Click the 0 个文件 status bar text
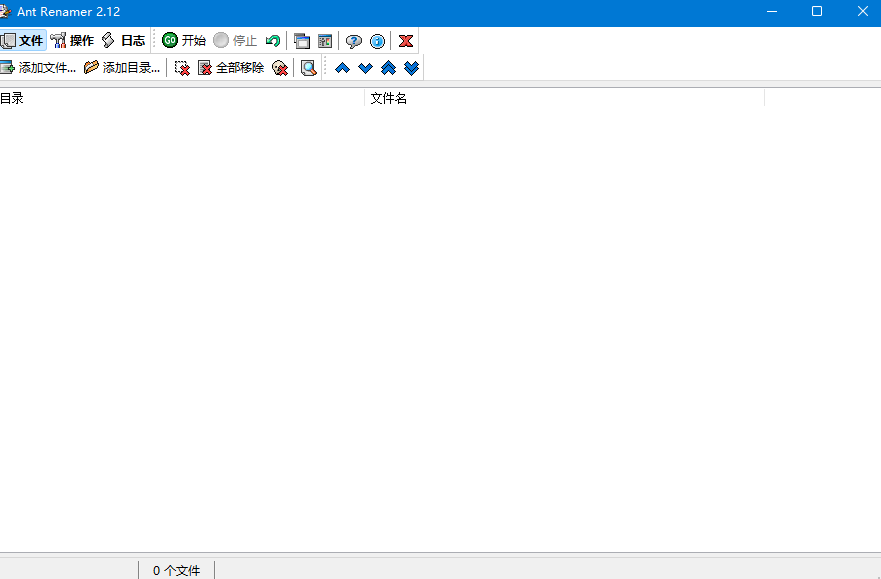881x579 pixels. (176, 571)
